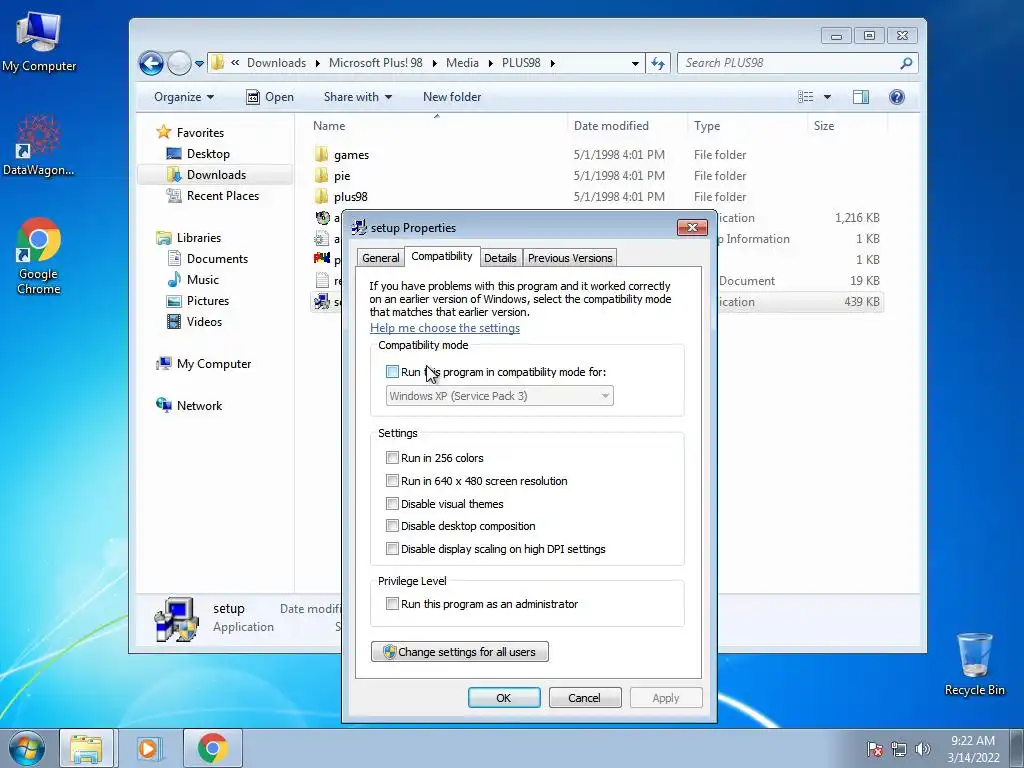This screenshot has height=768, width=1024.
Task: Click OK in setup Properties
Action: 504,697
